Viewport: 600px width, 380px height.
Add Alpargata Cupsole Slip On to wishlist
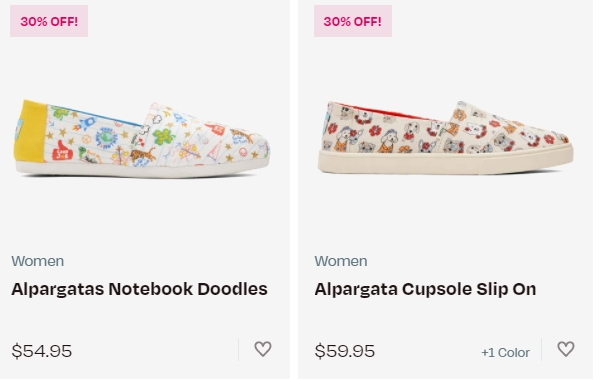(x=566, y=349)
